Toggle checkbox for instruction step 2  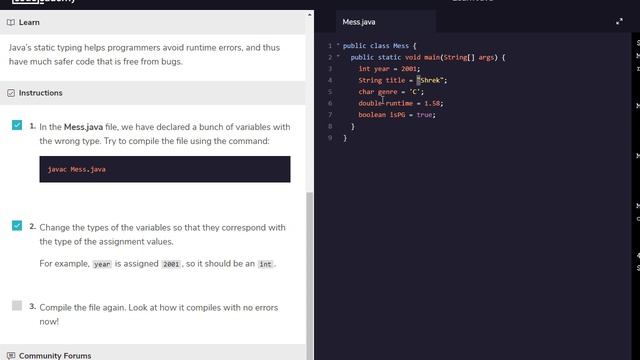tap(17, 225)
